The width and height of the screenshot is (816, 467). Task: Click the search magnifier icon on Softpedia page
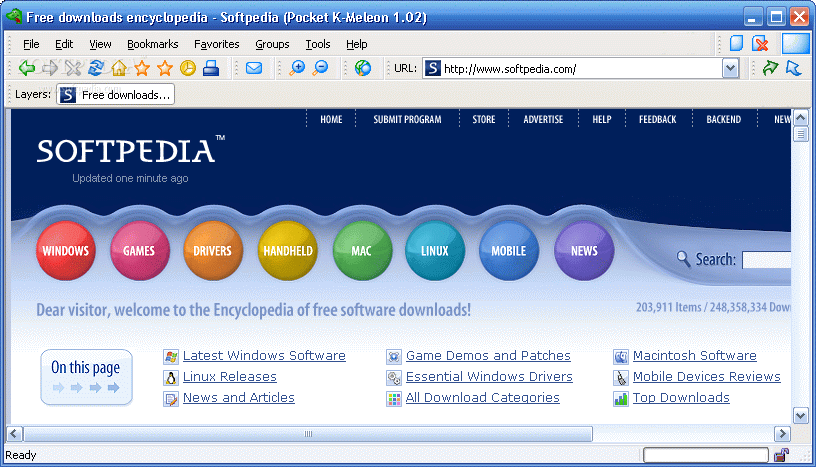point(683,258)
